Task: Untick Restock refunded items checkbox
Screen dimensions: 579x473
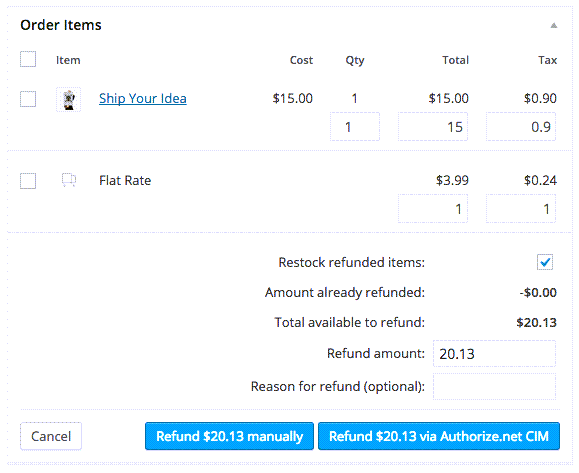Action: click(545, 262)
